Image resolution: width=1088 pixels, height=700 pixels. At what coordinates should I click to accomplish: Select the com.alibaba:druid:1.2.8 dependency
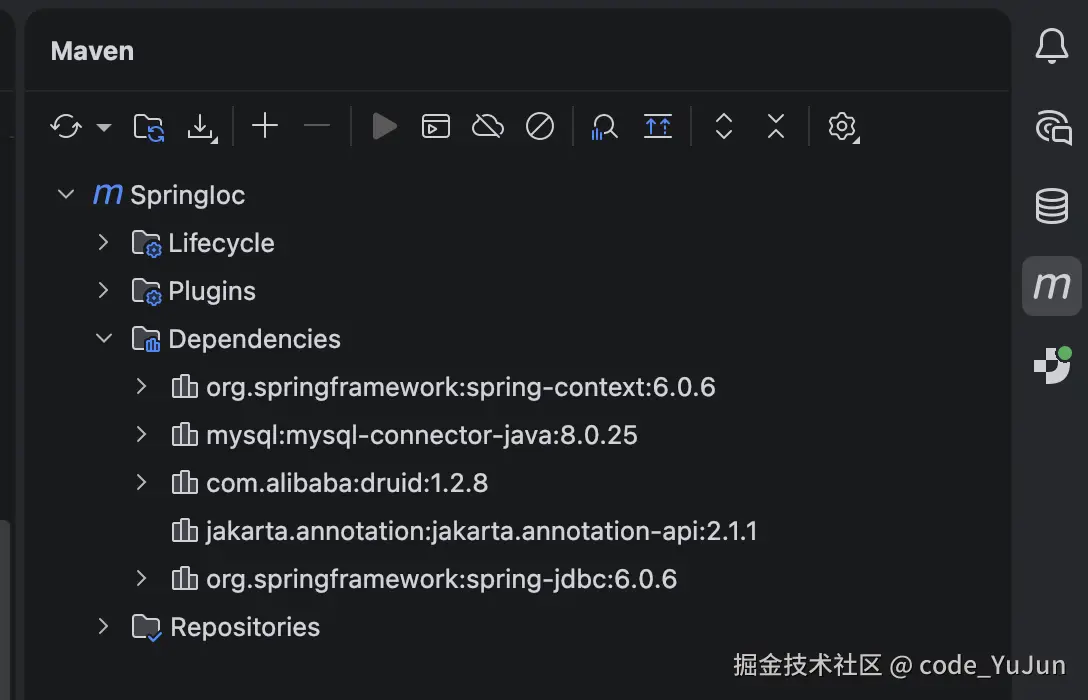click(x=346, y=483)
